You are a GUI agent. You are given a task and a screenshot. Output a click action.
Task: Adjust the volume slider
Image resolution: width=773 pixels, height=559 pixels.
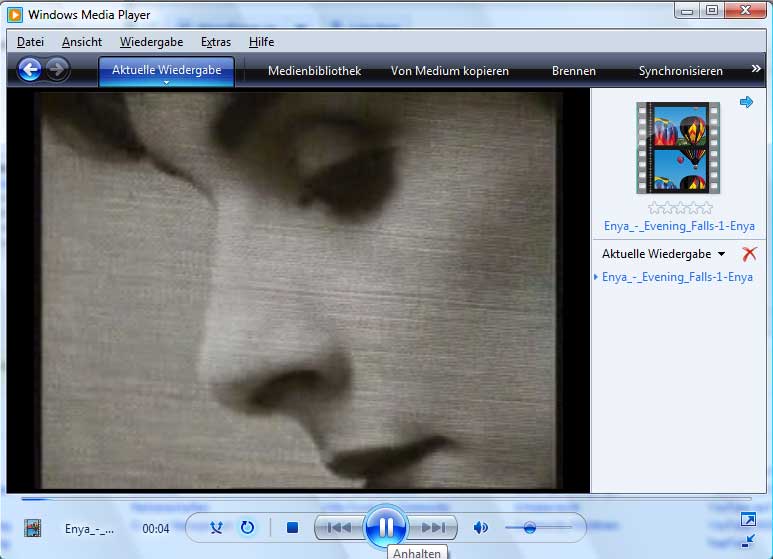[538, 528]
